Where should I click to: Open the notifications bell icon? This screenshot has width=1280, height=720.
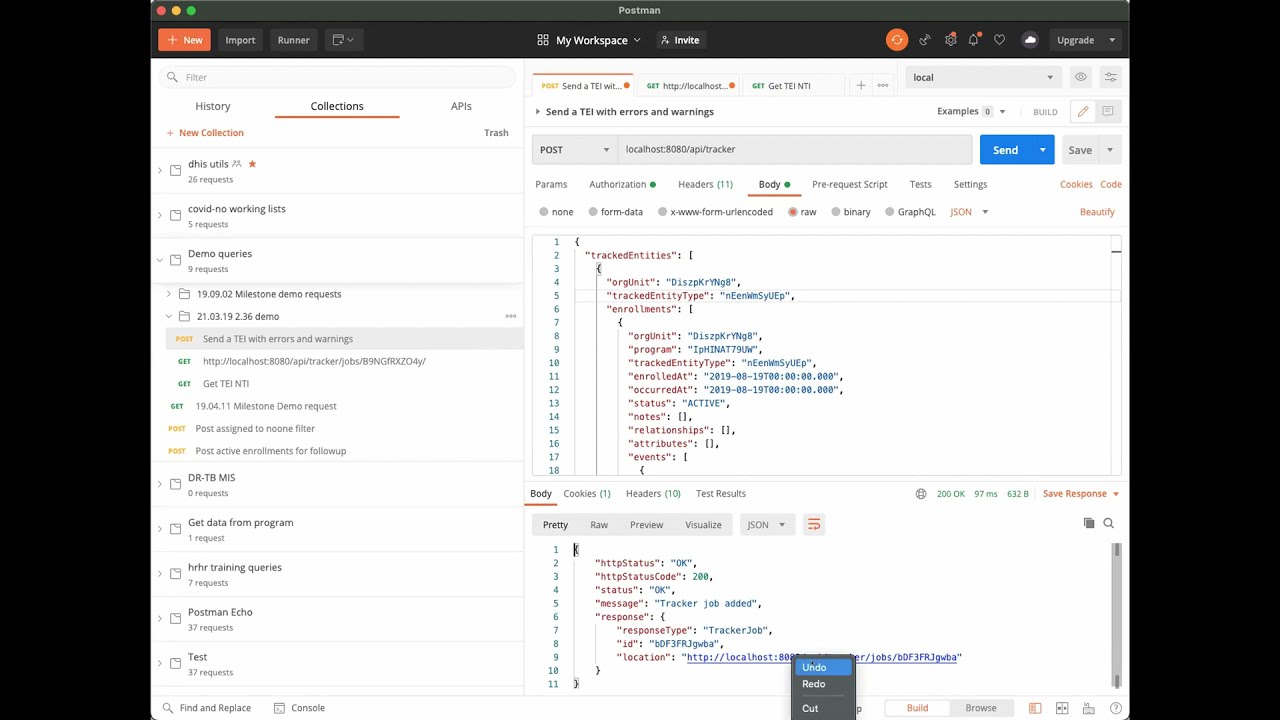[x=974, y=40]
